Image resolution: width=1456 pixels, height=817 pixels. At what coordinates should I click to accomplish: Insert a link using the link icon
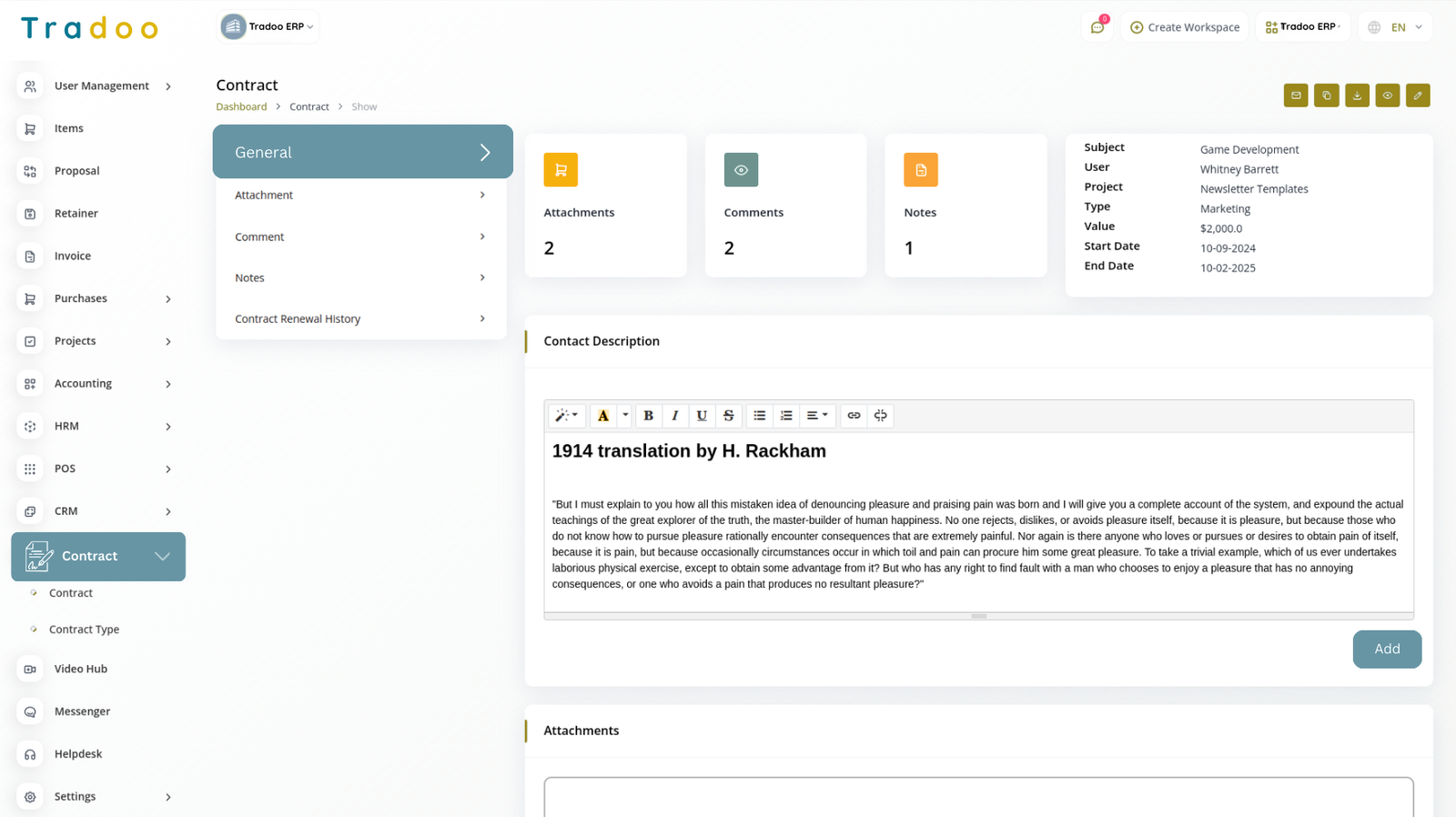click(x=854, y=416)
